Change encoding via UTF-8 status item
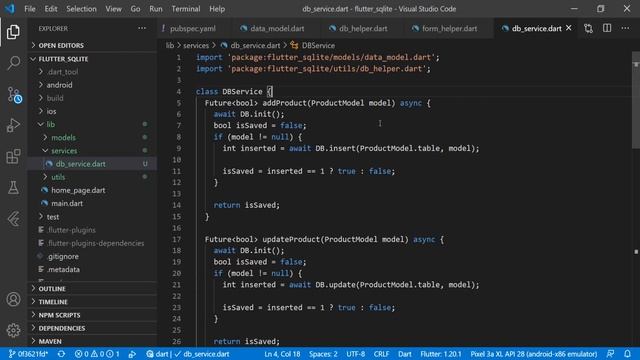Screen dimensions: 640x360 (356, 354)
